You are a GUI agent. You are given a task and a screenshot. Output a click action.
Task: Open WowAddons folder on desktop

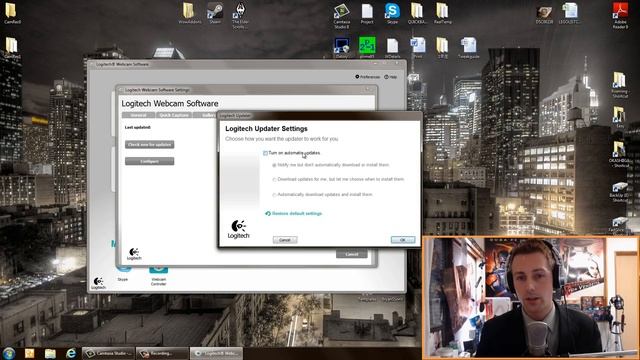pos(189,13)
